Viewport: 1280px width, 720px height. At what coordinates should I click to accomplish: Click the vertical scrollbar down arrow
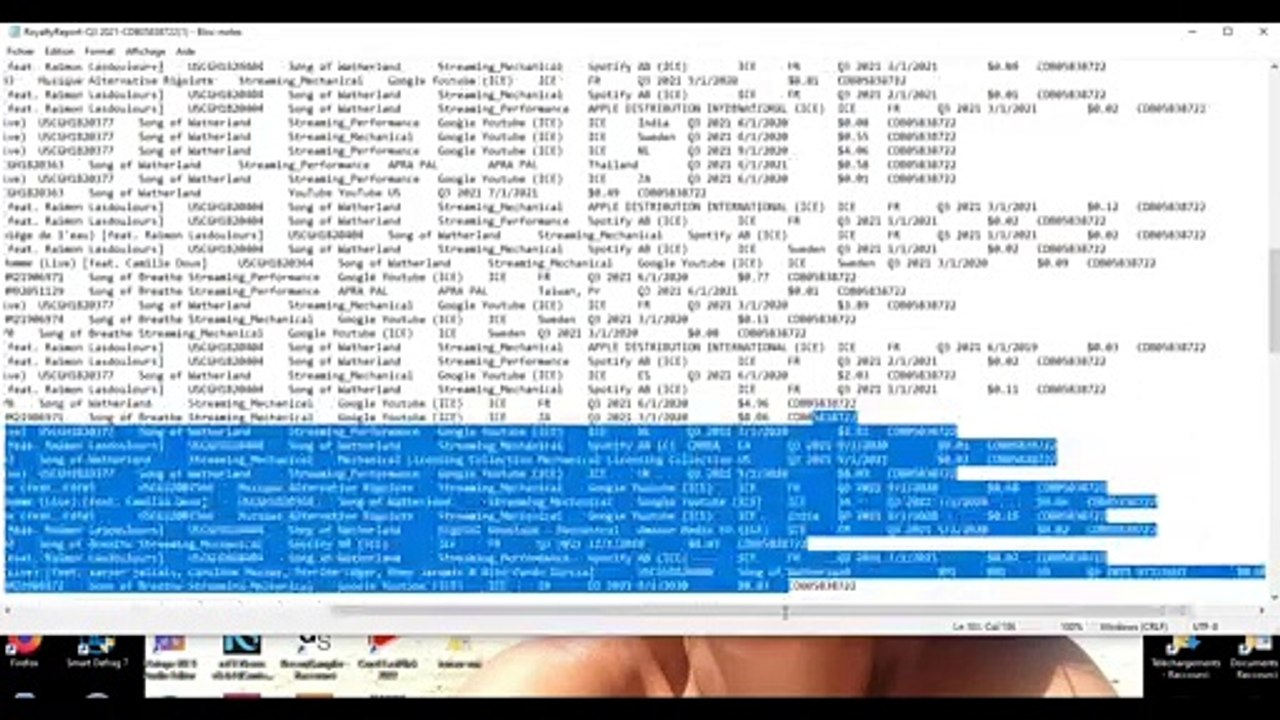1273,596
